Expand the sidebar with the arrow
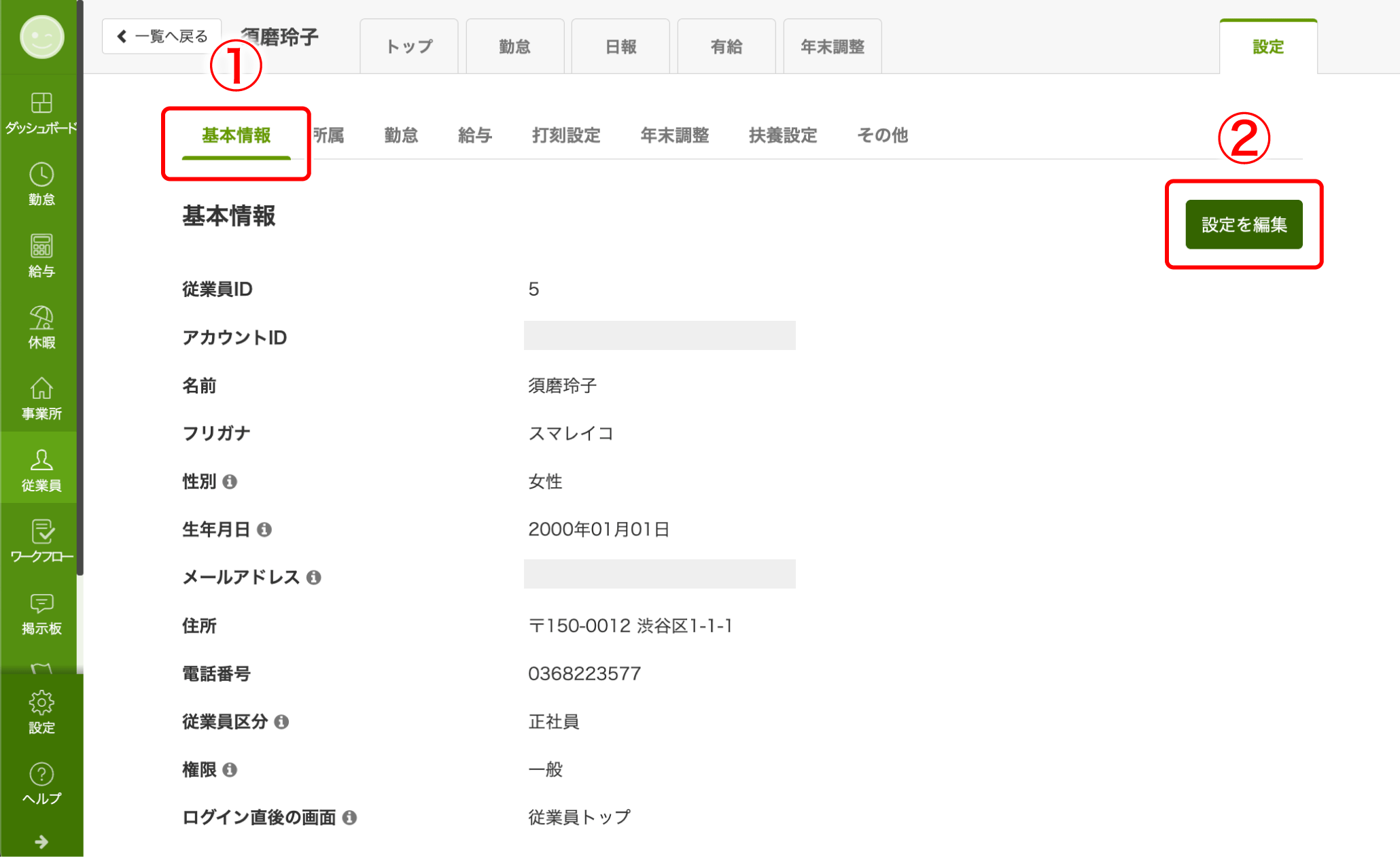This screenshot has height=857, width=1400. (41, 842)
